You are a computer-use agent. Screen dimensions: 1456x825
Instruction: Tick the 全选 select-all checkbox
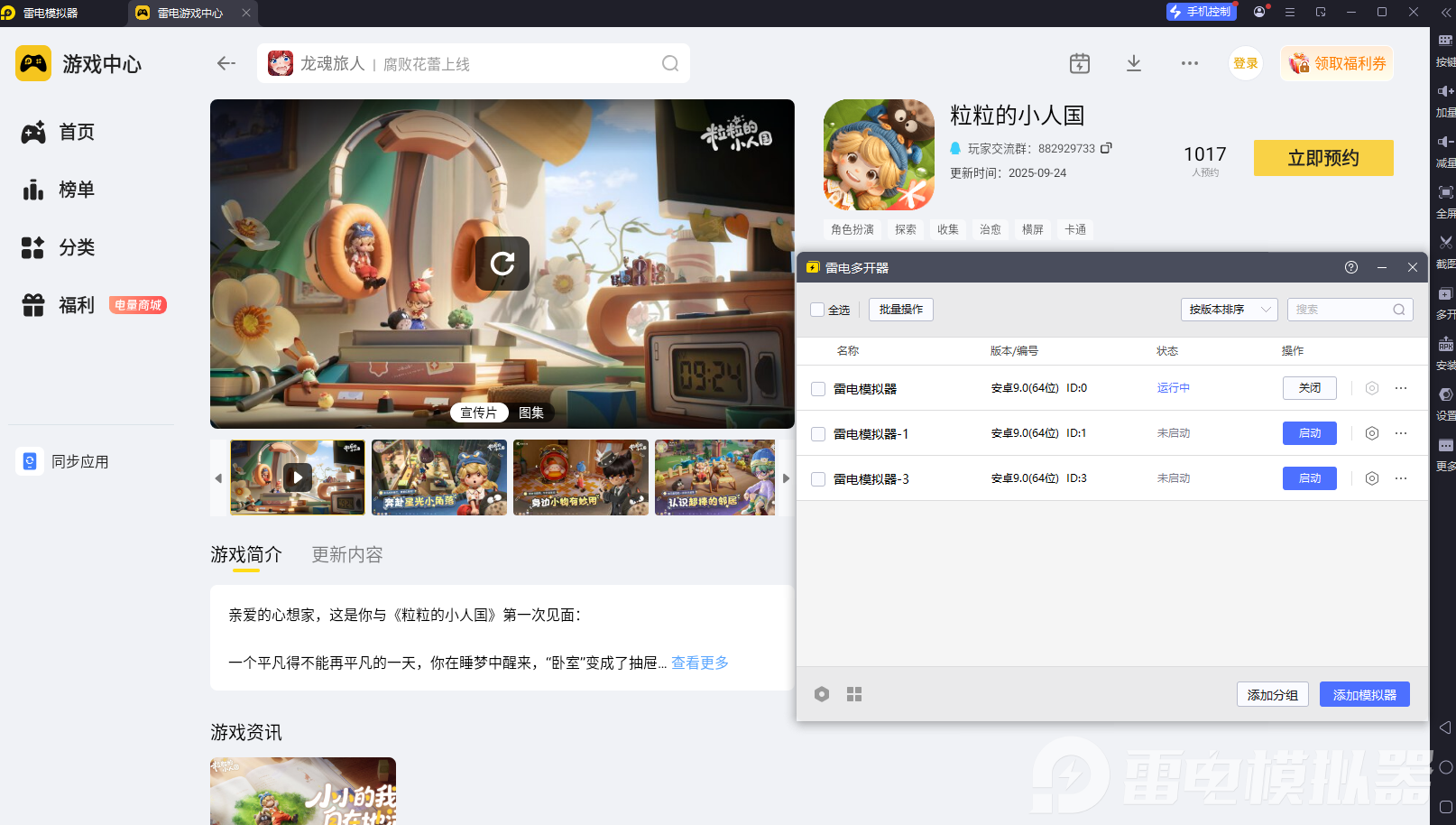817,310
